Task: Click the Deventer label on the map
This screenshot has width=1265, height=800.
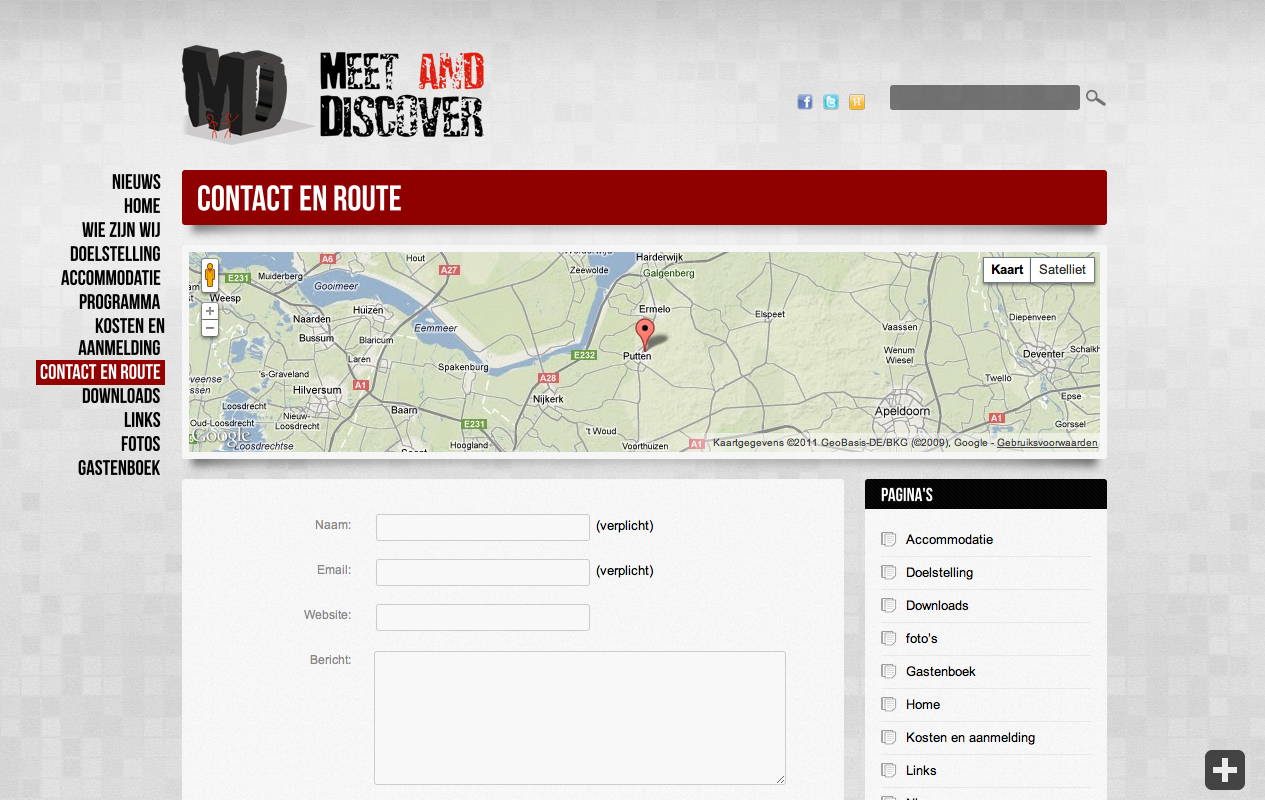Action: tap(1044, 354)
